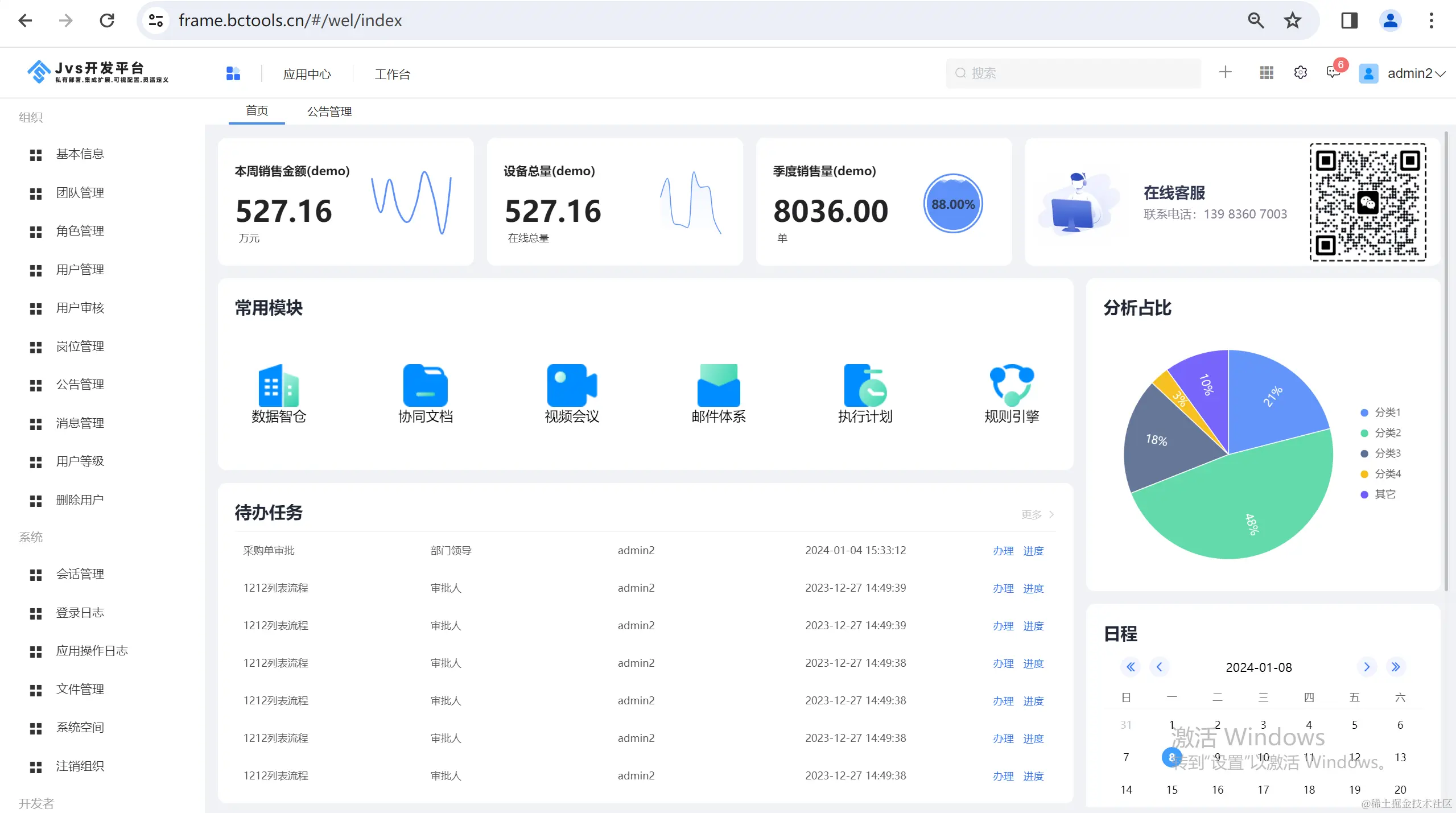The height and width of the screenshot is (813, 1456).
Task: Click the grid apps icon in header
Action: tap(1267, 73)
